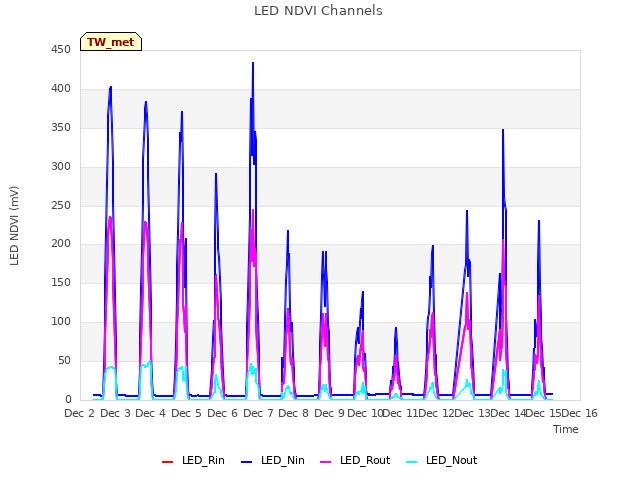This screenshot has width=640, height=480.
Task: Click the Dec 16 x-axis tick label
Action: click(580, 413)
